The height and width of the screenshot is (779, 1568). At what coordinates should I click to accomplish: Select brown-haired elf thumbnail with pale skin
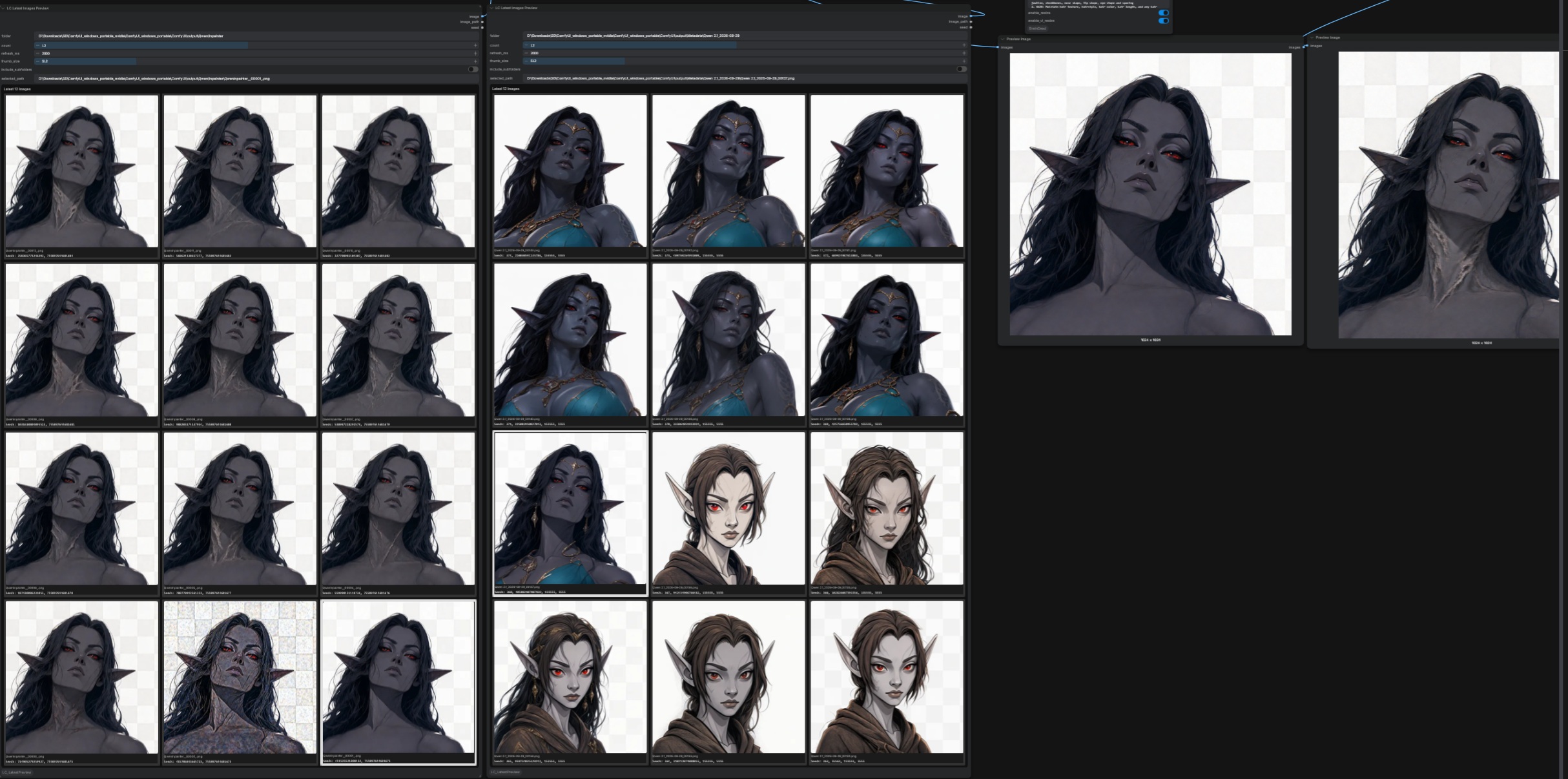pos(728,508)
